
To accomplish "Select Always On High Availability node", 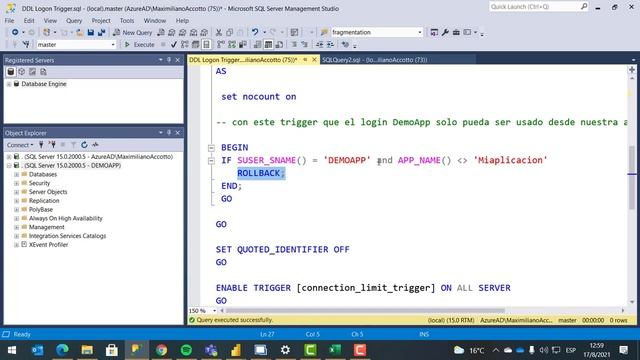I will point(66,218).
